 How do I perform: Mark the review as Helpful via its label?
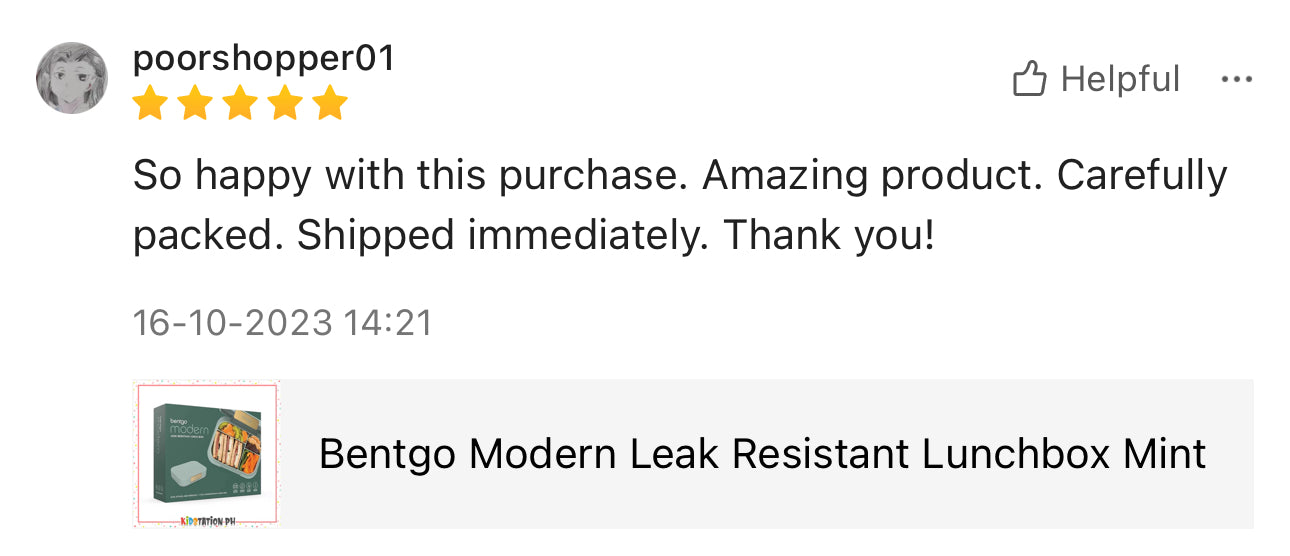(x=1120, y=79)
